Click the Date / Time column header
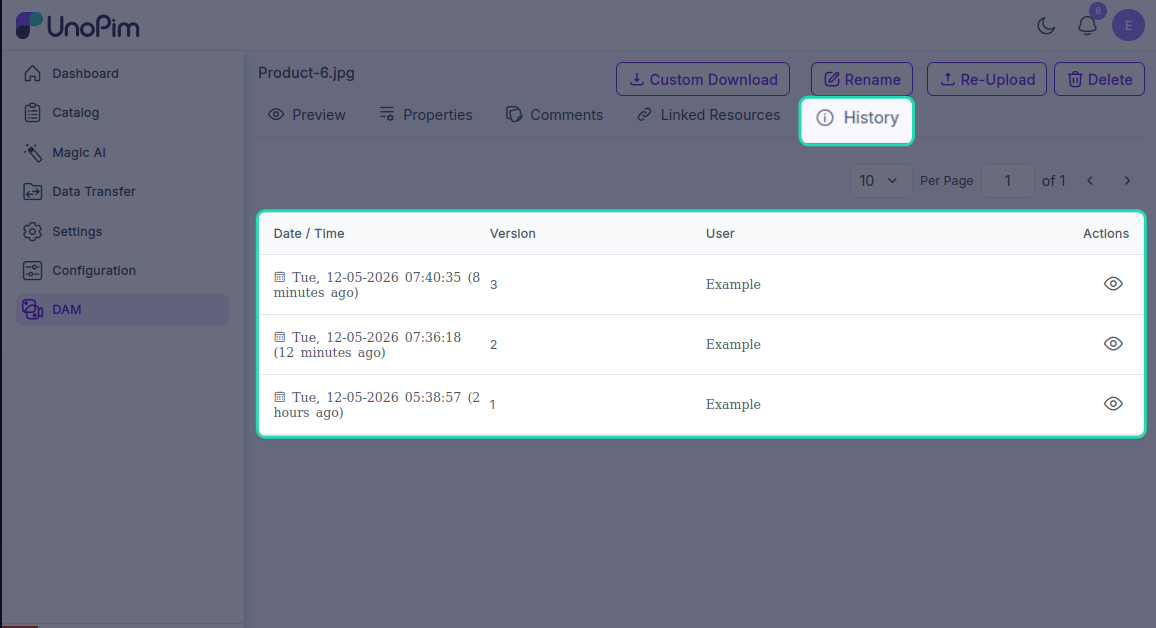Viewport: 1156px width, 628px height. coord(309,234)
